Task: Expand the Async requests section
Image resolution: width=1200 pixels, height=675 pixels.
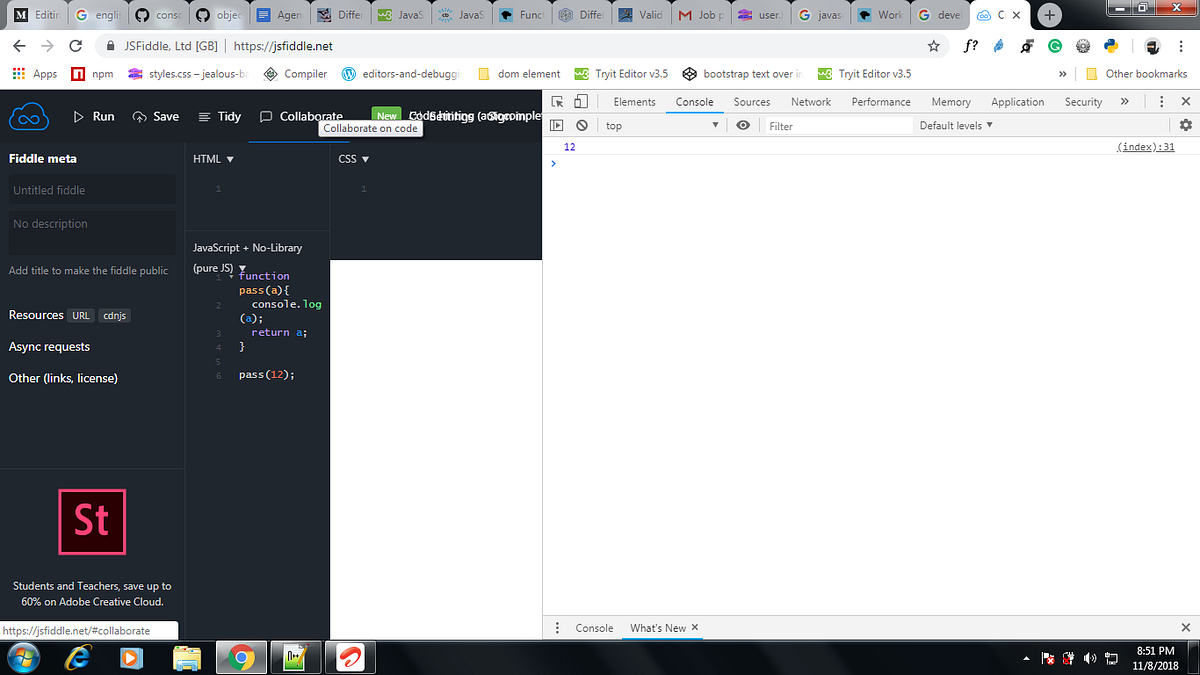Action: pos(49,347)
